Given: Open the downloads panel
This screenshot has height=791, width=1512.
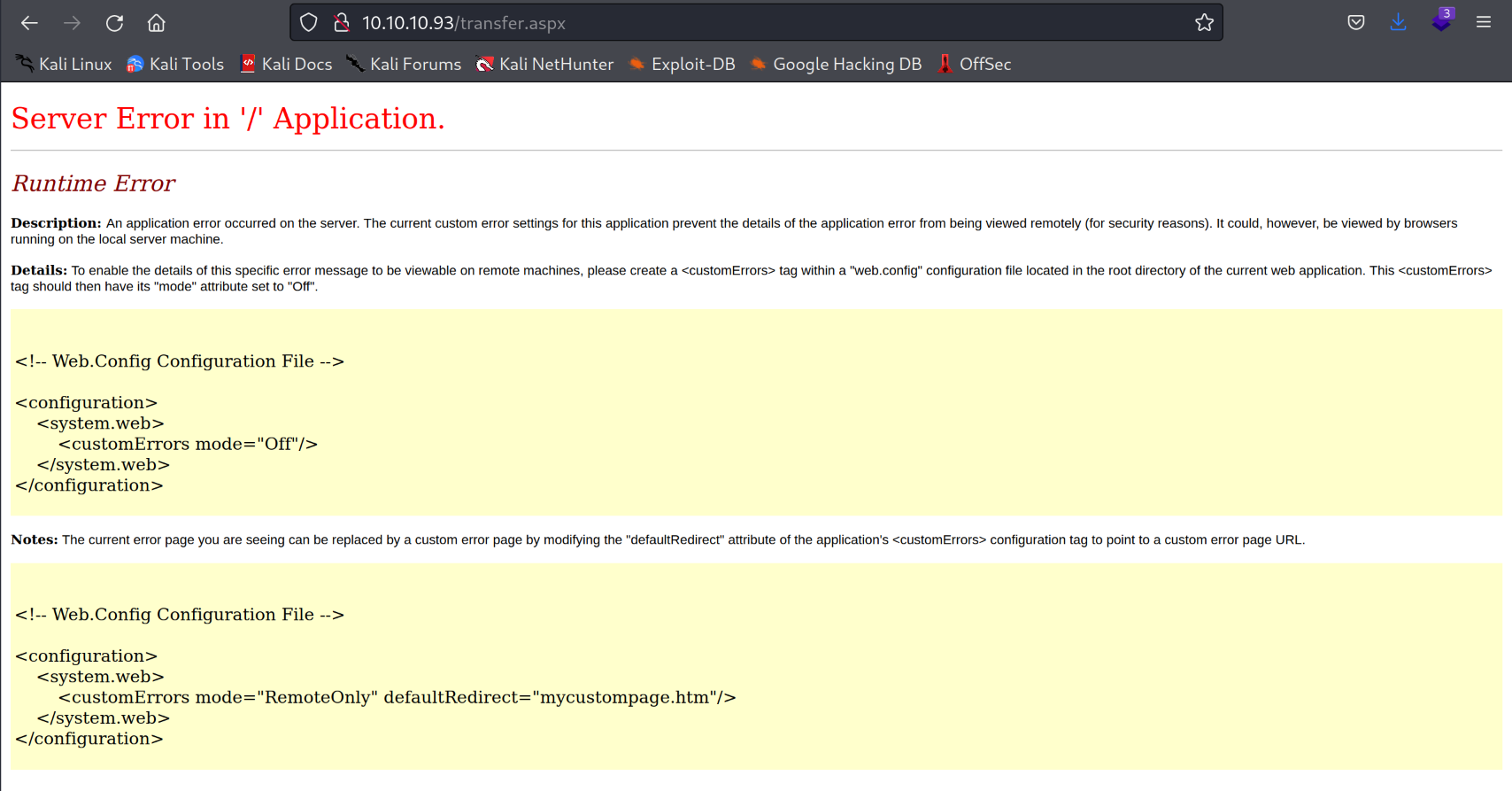Looking at the screenshot, I should 1398,23.
